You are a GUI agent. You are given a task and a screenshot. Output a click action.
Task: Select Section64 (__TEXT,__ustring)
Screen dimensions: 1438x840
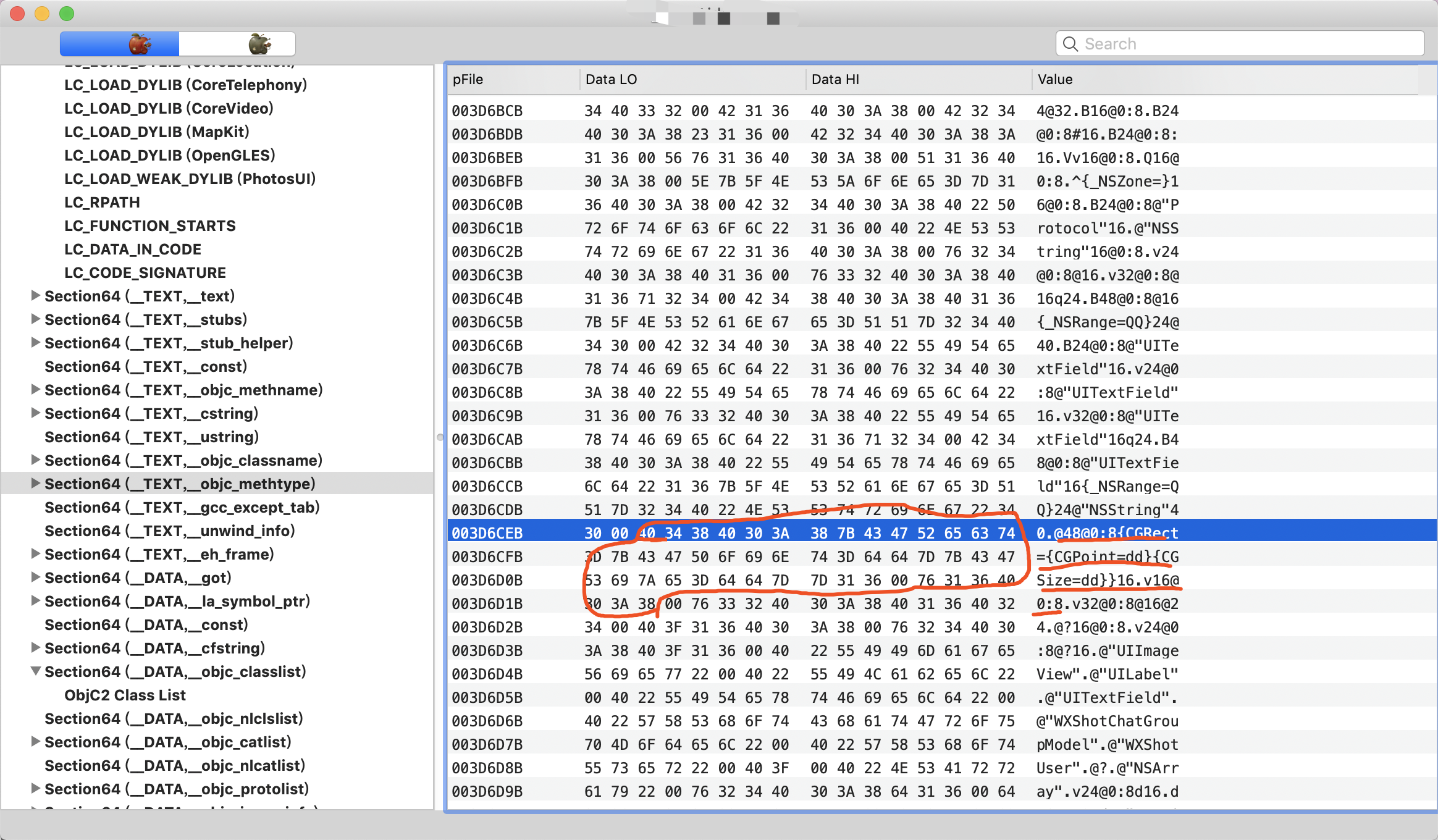coord(151,437)
